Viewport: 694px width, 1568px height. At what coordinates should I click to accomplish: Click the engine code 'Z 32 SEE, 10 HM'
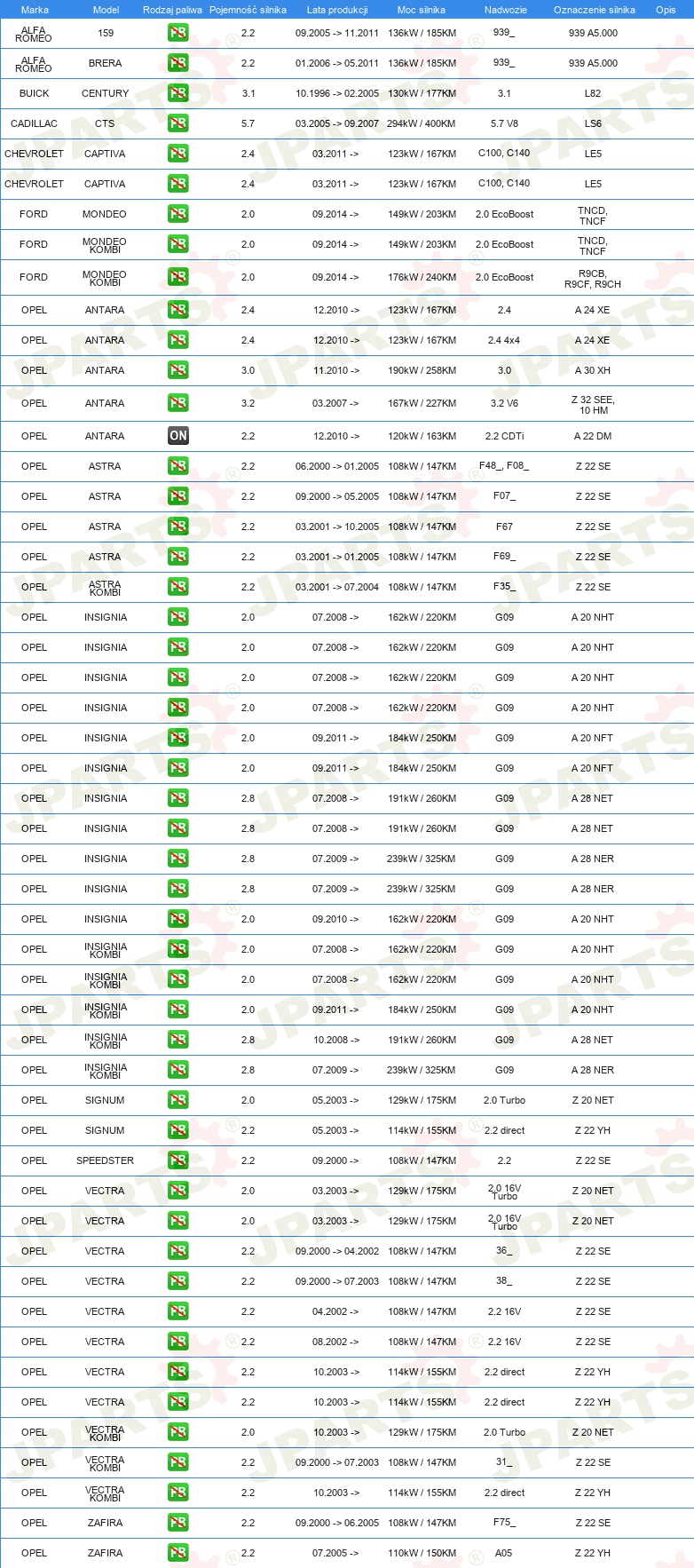point(593,405)
